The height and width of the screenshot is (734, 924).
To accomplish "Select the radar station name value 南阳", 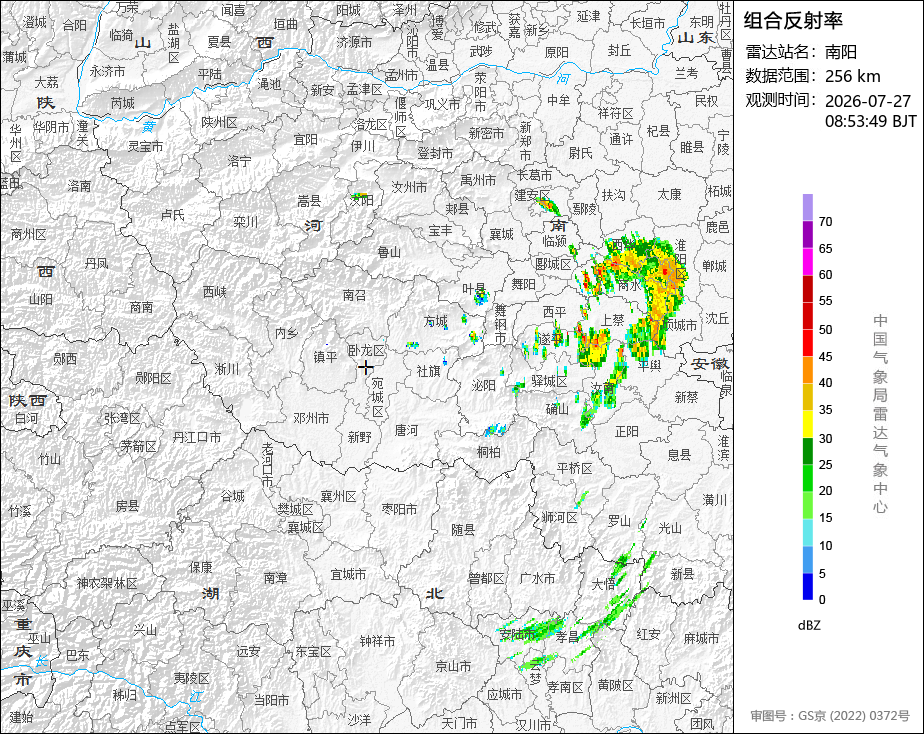I will 841,52.
